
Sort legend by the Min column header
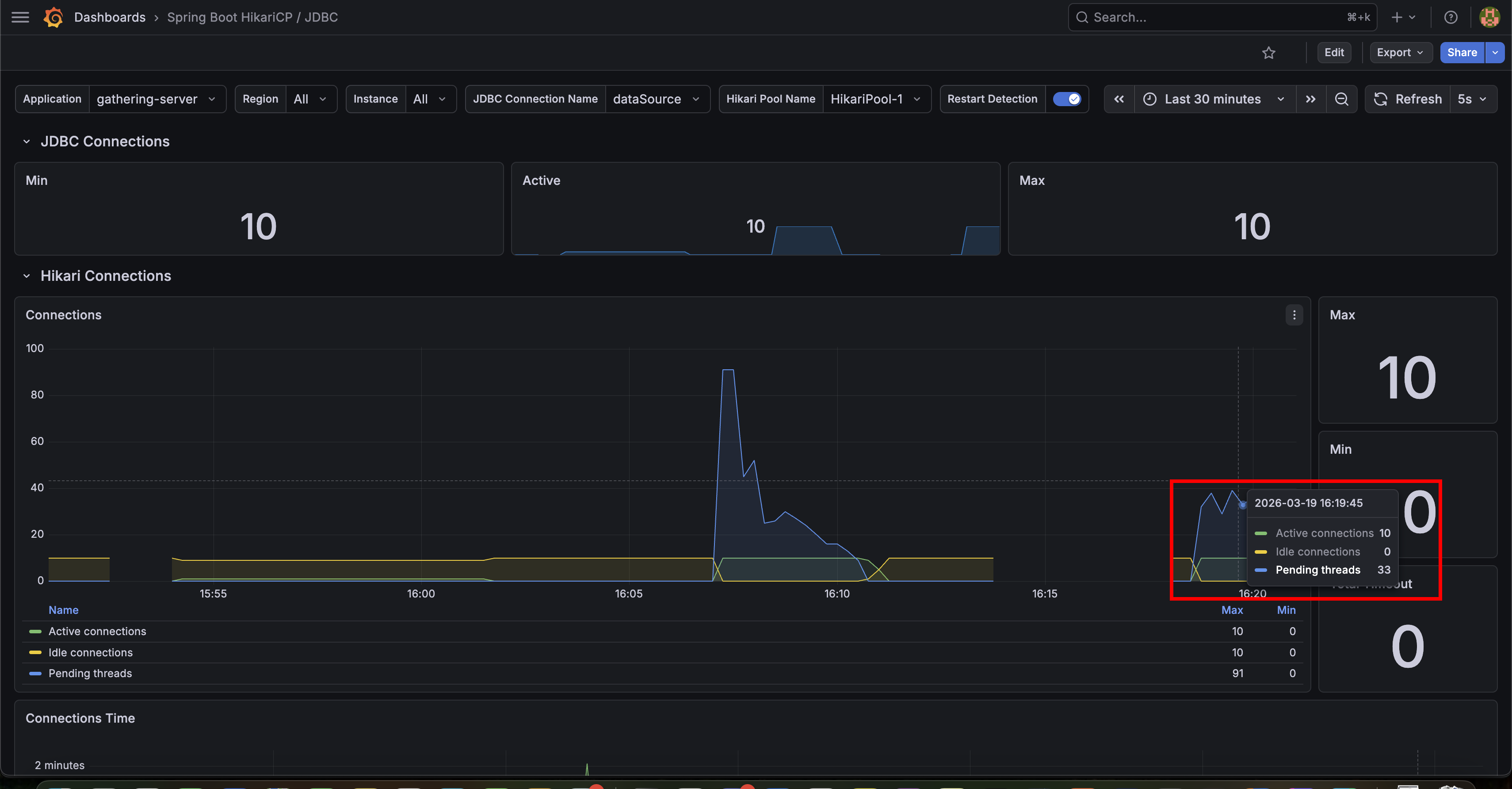tap(1286, 610)
